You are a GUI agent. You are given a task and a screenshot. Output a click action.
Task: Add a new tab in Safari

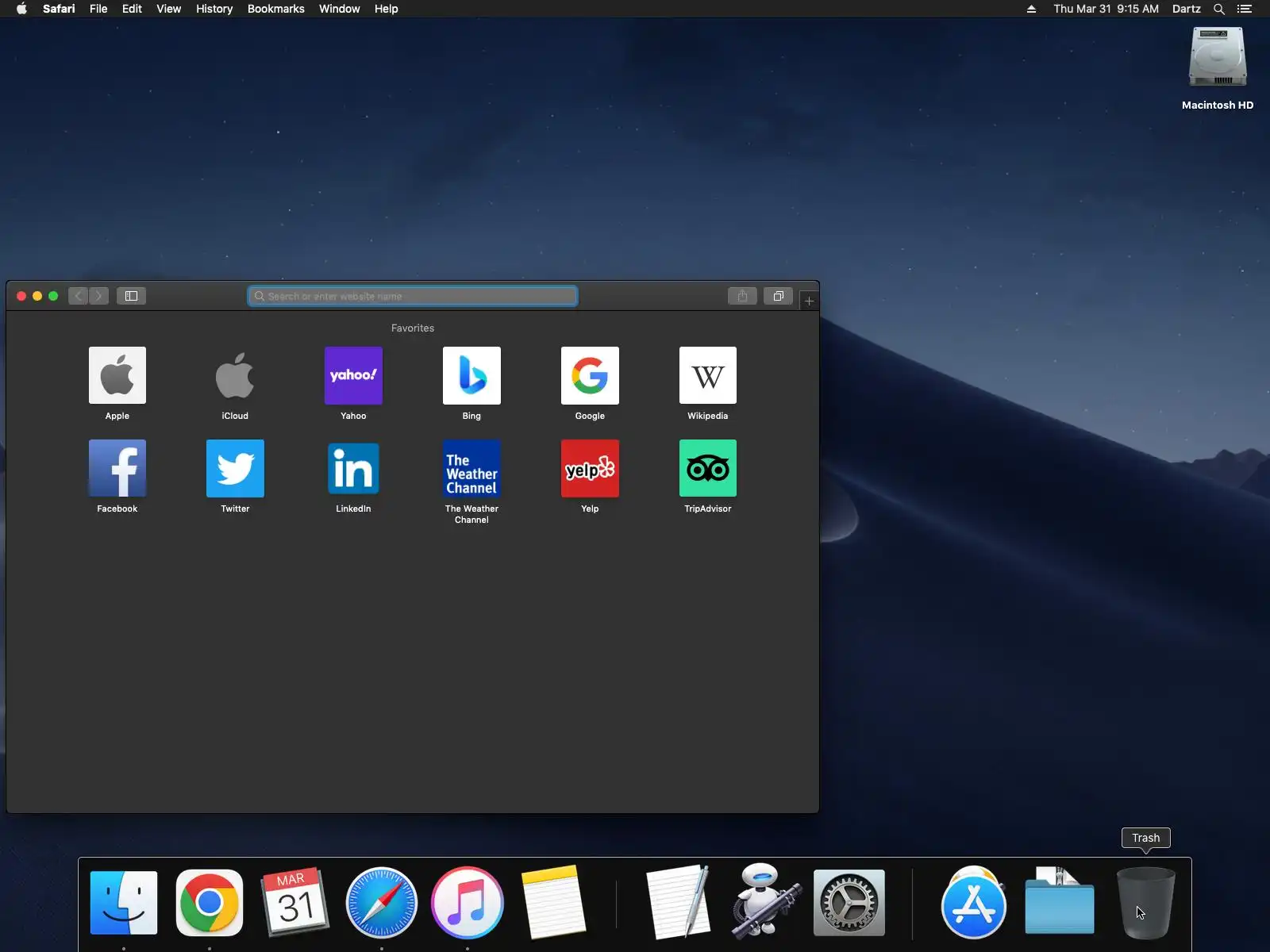click(x=809, y=301)
